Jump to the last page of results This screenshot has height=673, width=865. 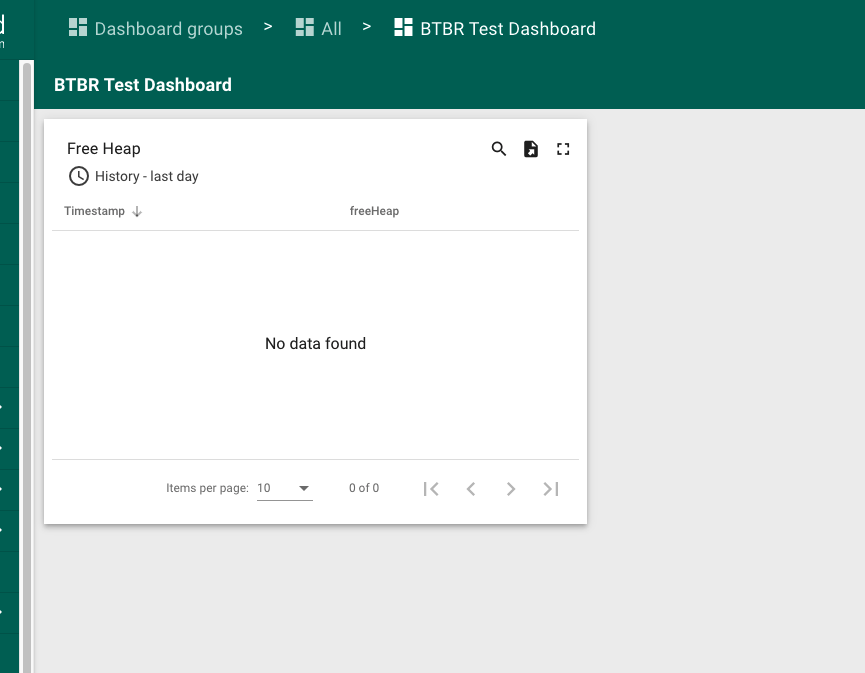(x=551, y=488)
